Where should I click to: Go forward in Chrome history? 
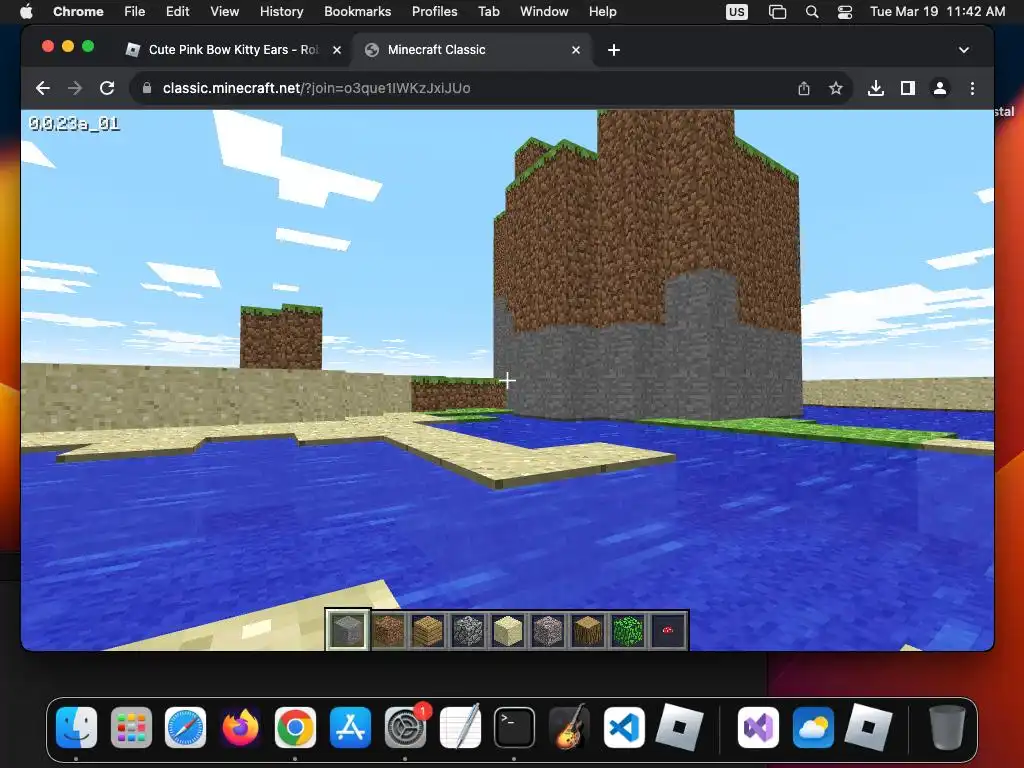pos(75,88)
